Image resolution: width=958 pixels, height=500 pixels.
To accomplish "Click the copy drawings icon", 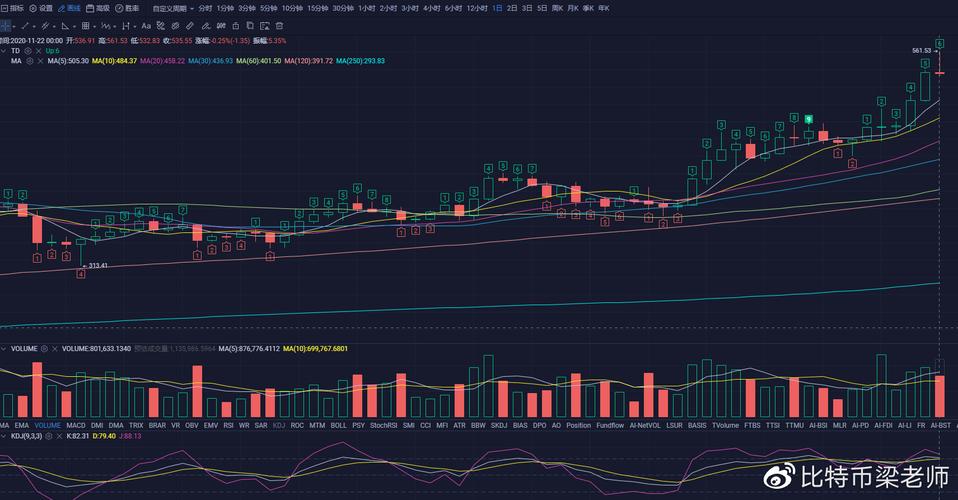I will (250, 26).
